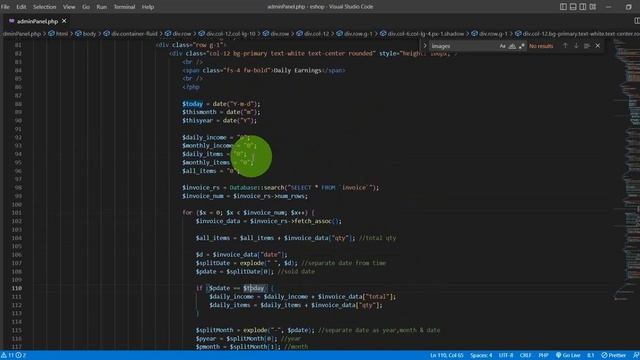Open the Selection menu

[x=44, y=7]
